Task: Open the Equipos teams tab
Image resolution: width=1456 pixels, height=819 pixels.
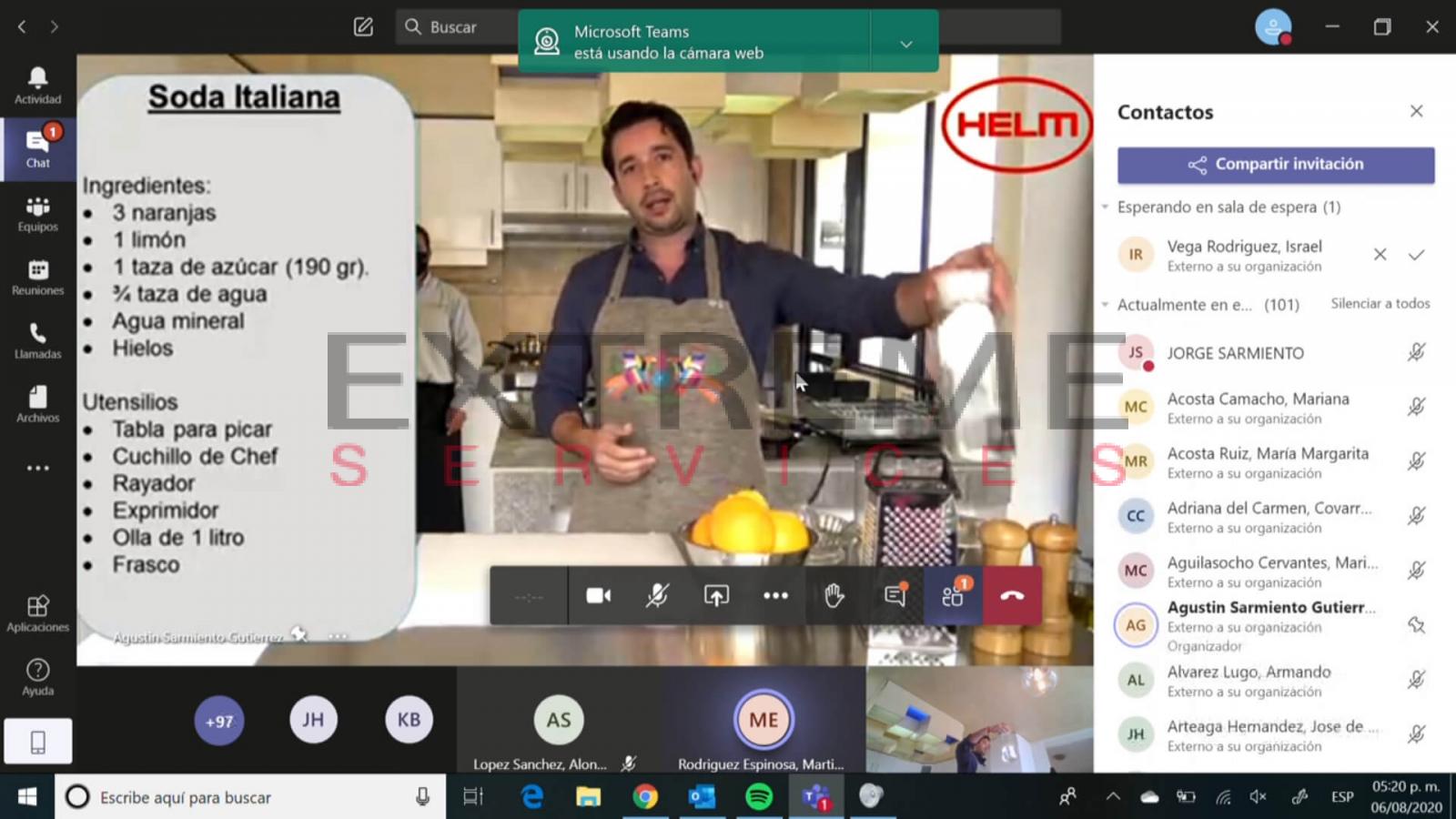Action: tap(37, 213)
